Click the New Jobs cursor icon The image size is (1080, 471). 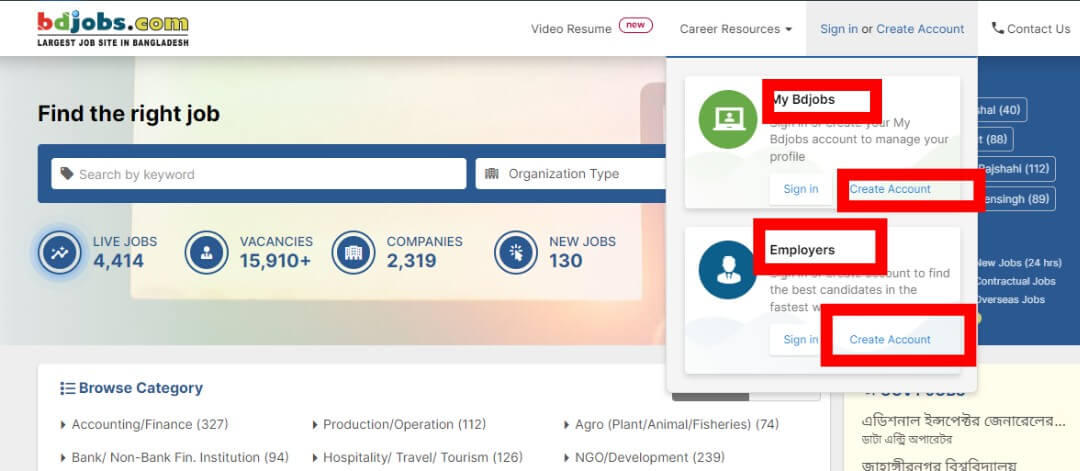click(516, 253)
